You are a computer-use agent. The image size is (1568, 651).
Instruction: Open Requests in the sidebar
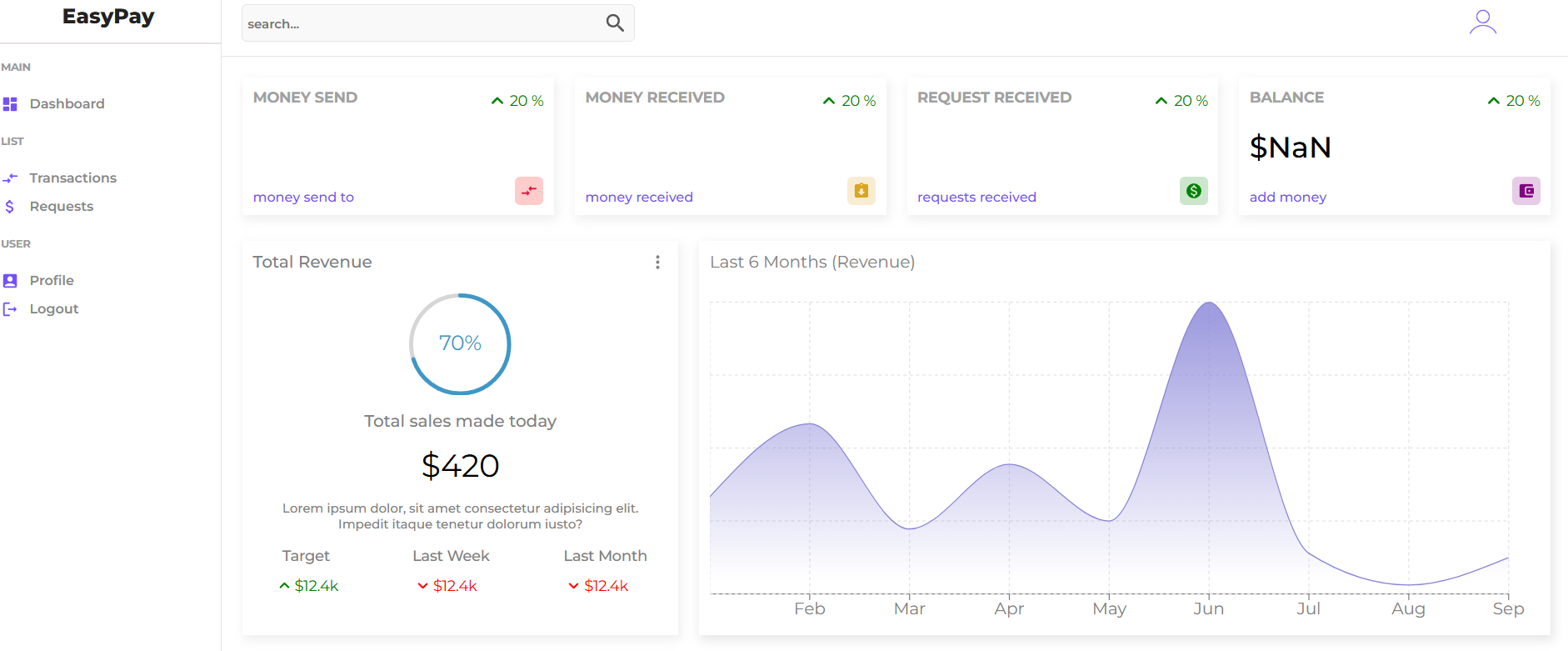click(61, 207)
